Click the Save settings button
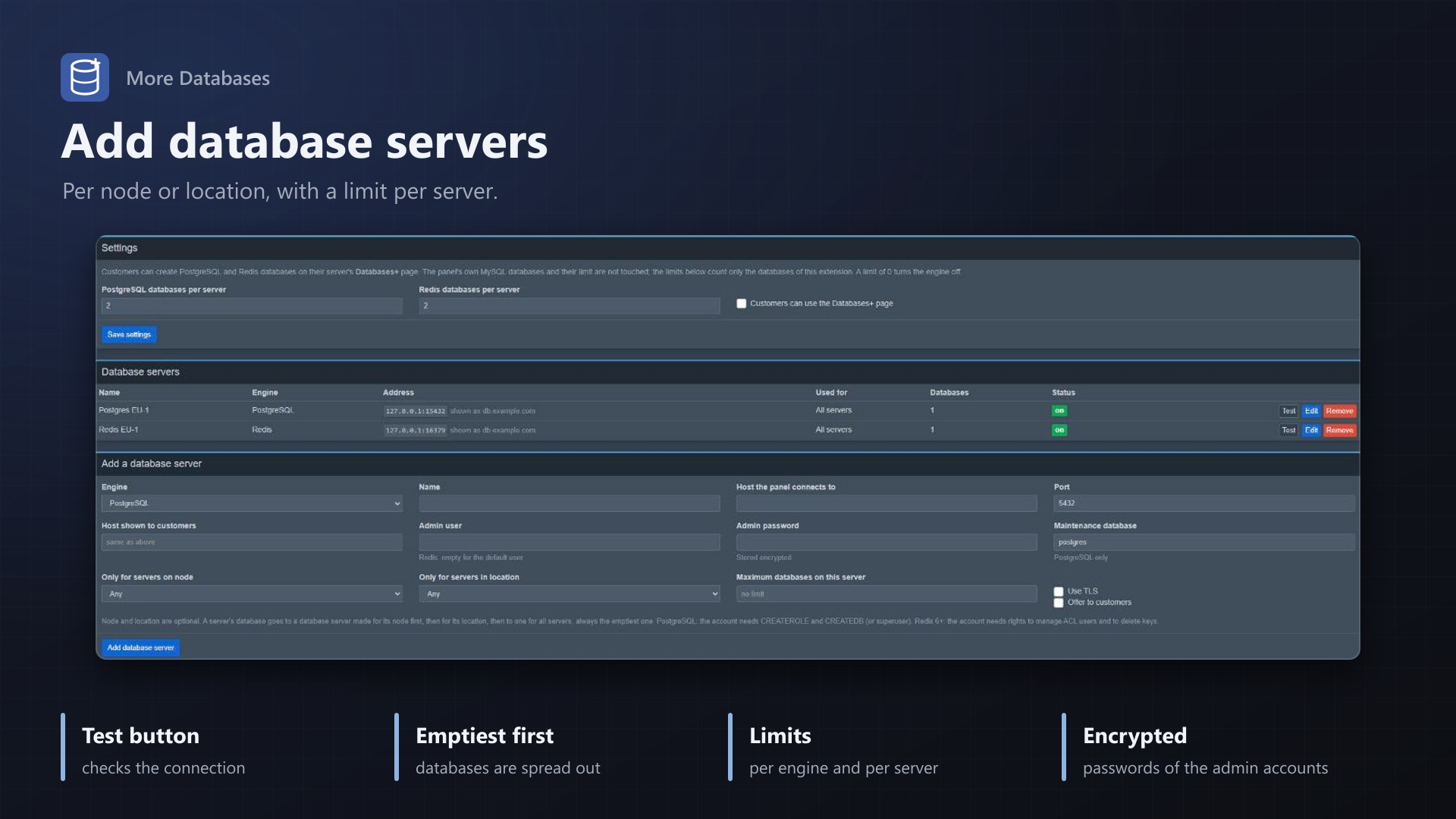 (129, 334)
